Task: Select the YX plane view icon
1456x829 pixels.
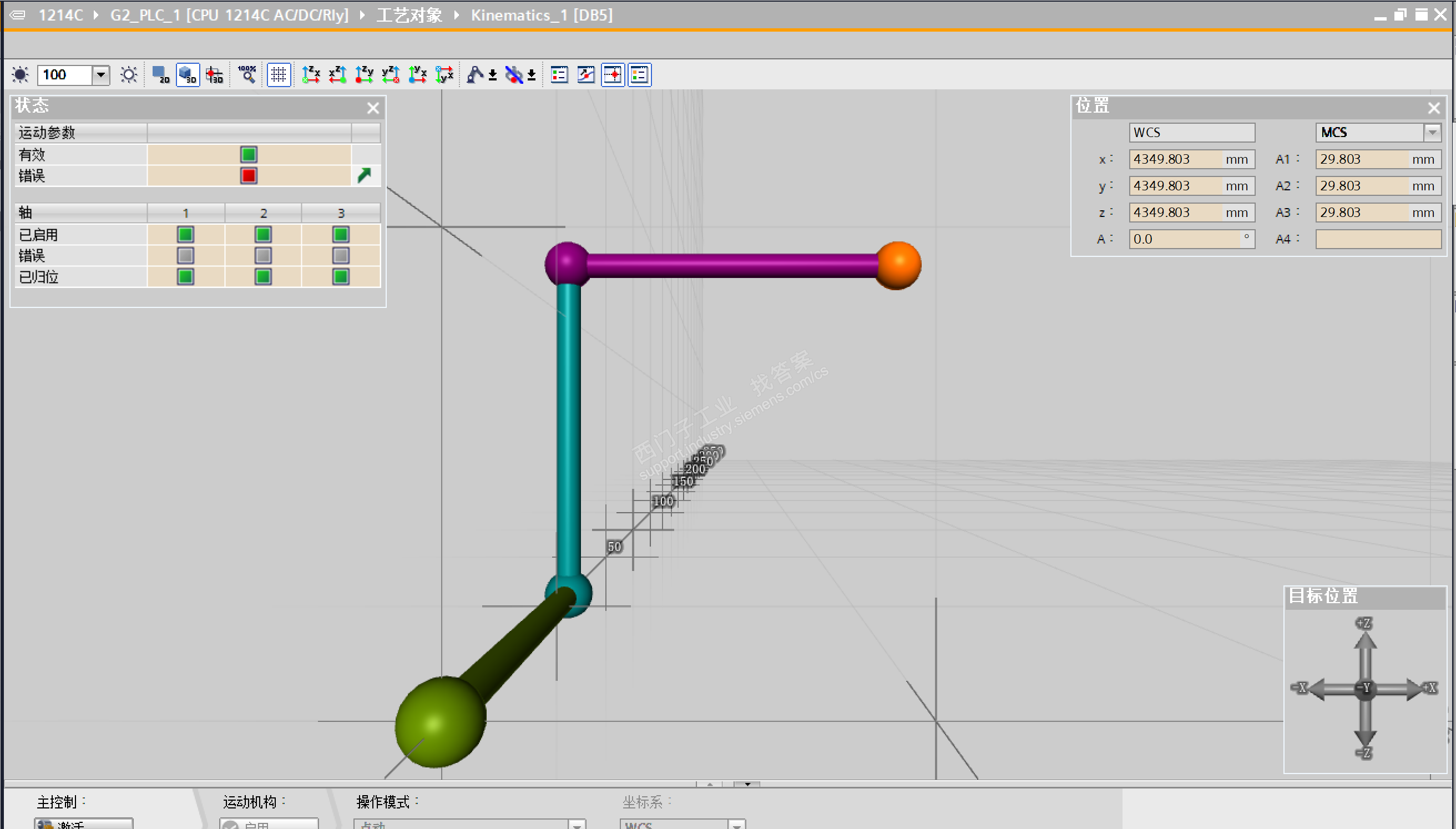Action: (418, 74)
